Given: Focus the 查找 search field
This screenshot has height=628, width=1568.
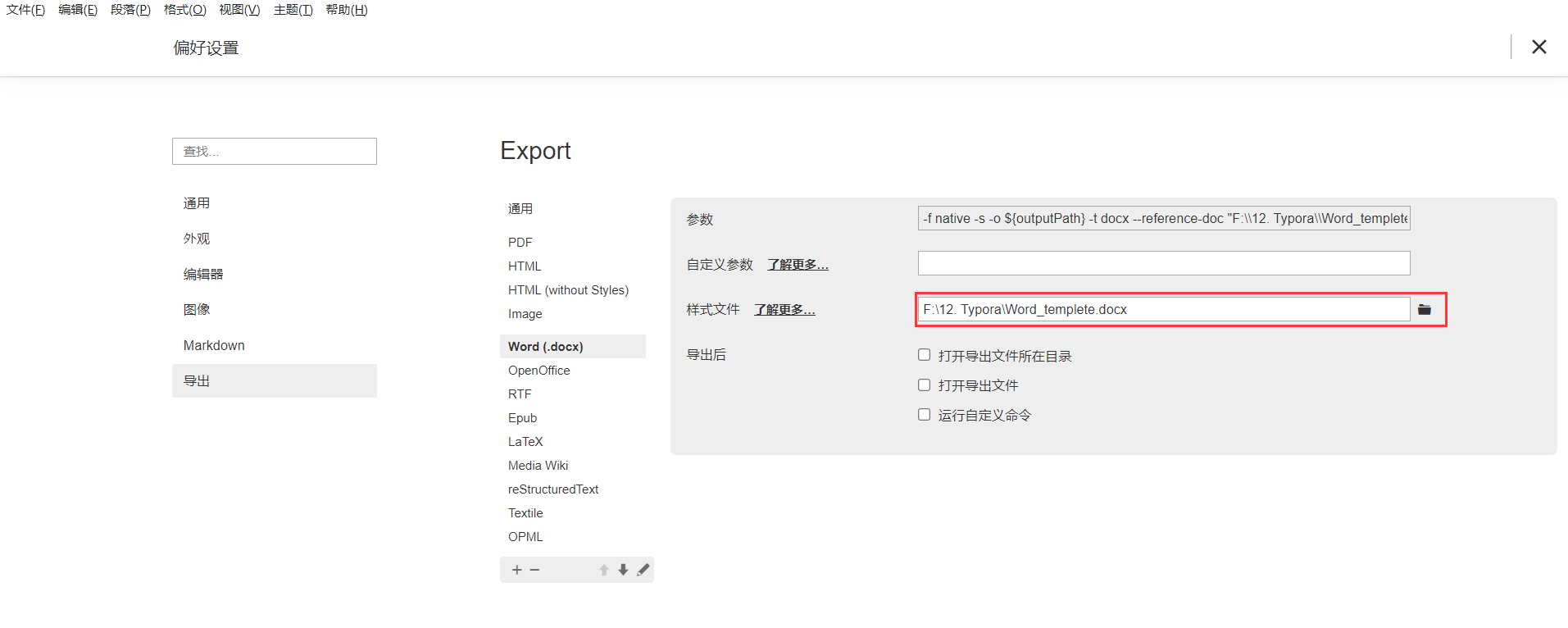Looking at the screenshot, I should (x=275, y=151).
